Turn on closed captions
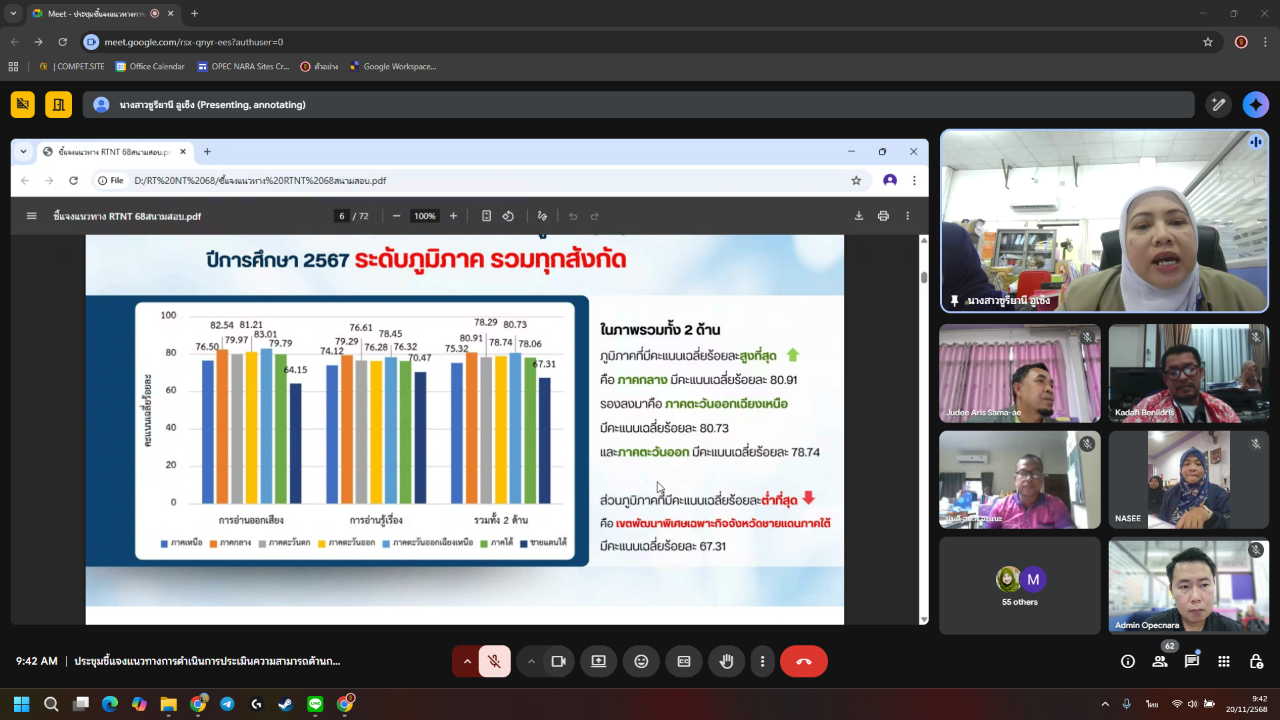The width and height of the screenshot is (1280, 720). [x=684, y=661]
